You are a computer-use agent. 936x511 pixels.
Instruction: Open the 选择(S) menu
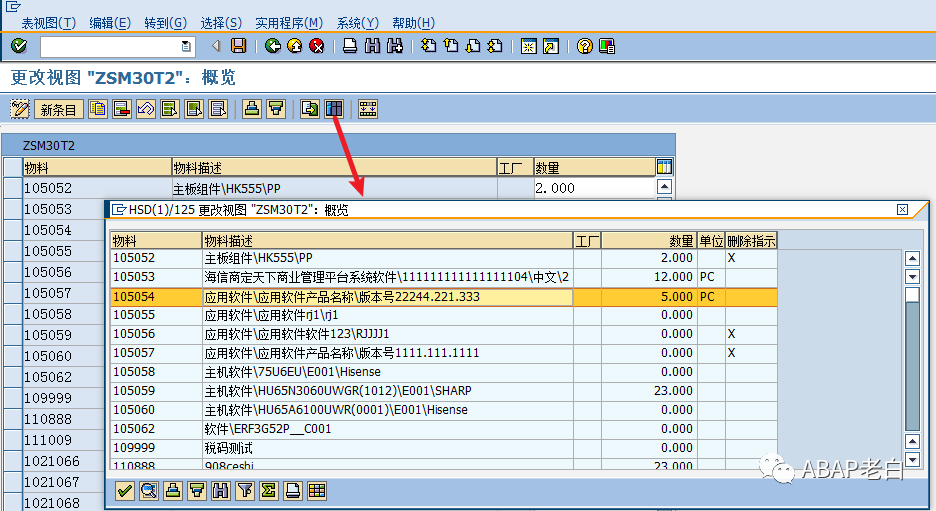(221, 23)
